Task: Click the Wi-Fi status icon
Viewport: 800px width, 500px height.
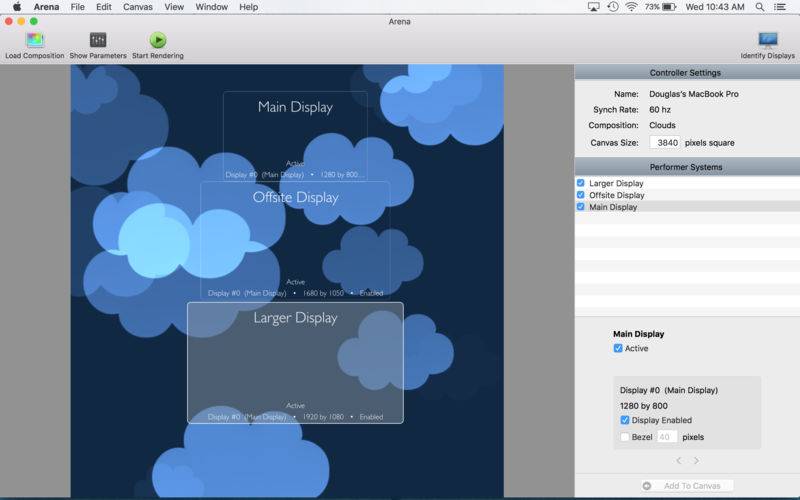Action: (x=631, y=7)
